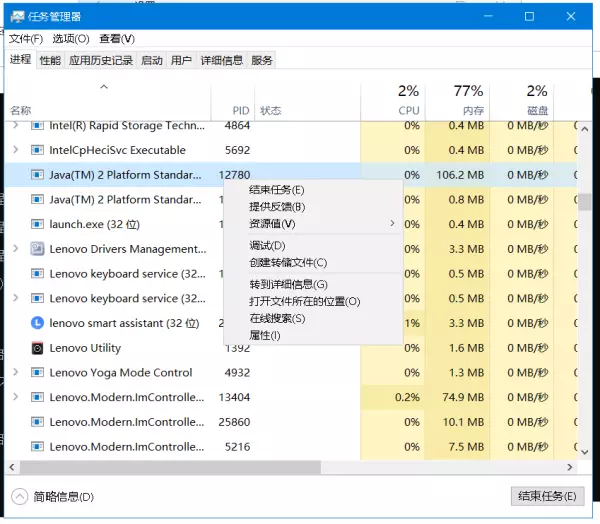Click the Lenovo Drivers Management icon

pyautogui.click(x=37, y=249)
